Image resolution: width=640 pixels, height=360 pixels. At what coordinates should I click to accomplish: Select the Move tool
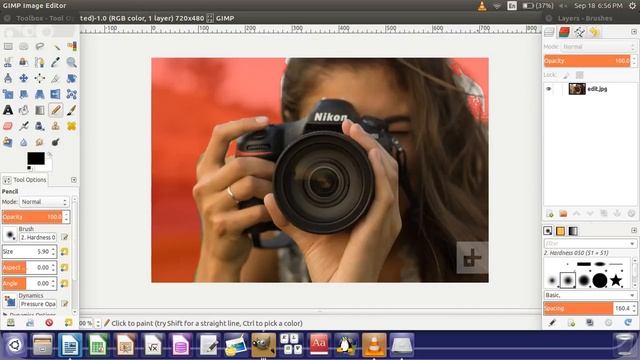point(24,78)
